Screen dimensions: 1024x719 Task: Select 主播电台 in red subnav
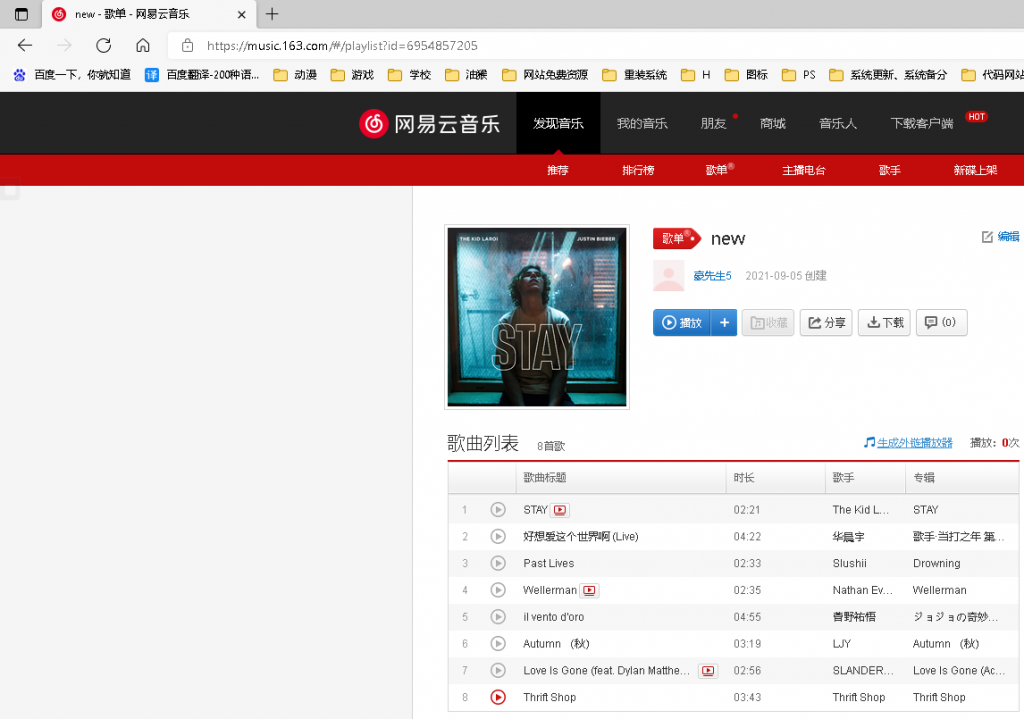pos(804,170)
